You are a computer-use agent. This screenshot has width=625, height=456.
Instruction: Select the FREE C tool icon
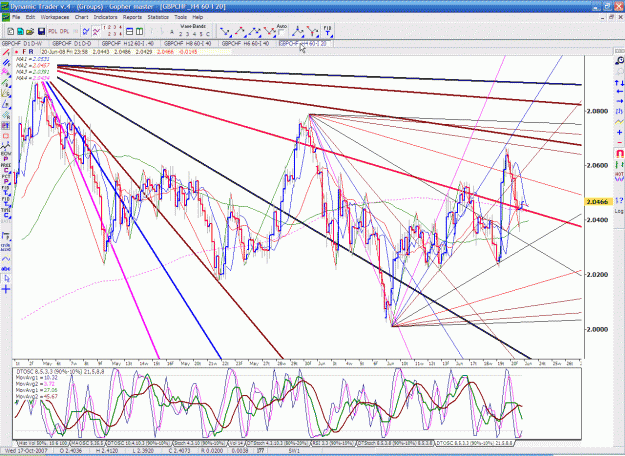[x=6, y=168]
